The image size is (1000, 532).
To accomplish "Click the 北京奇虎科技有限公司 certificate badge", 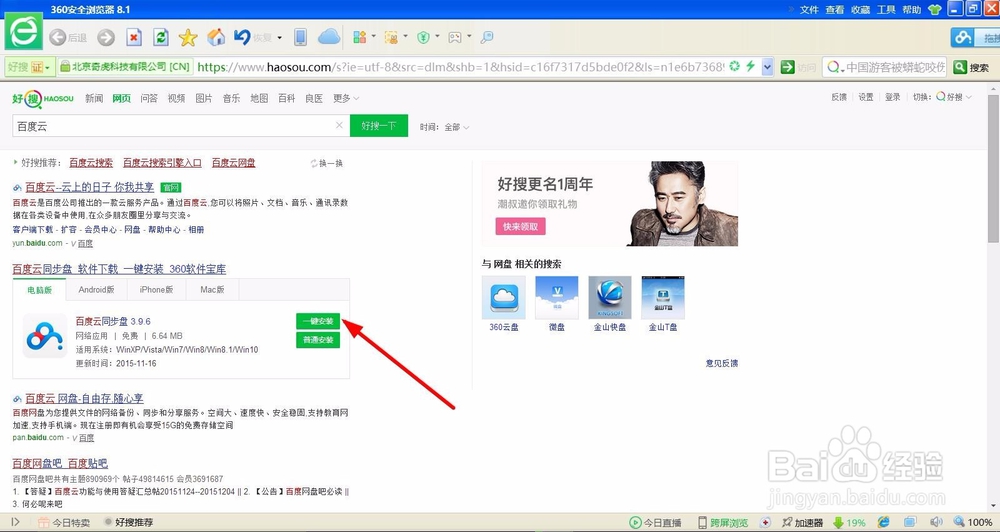I will point(124,67).
